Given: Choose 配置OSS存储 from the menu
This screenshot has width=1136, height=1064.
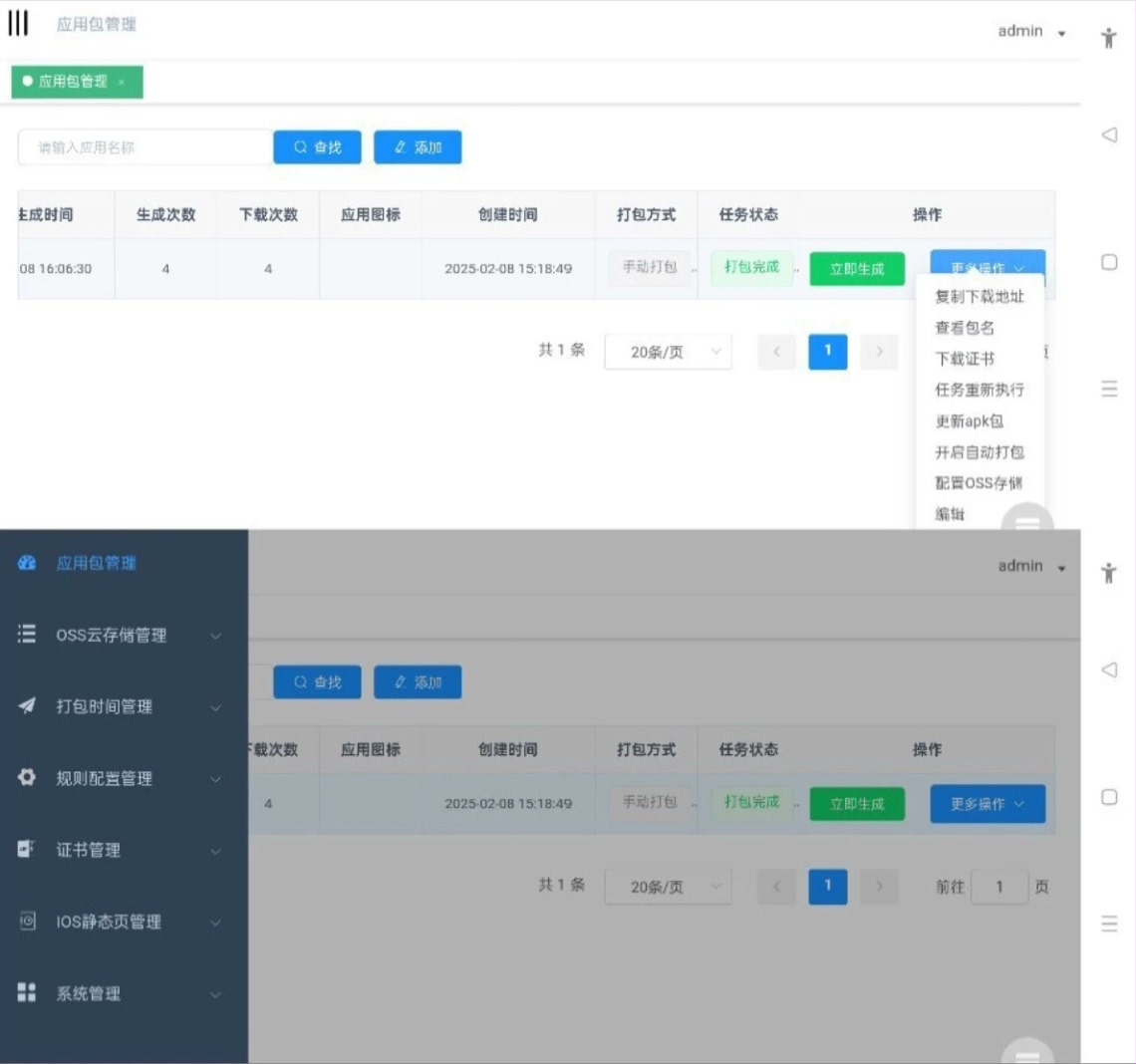Looking at the screenshot, I should (979, 483).
